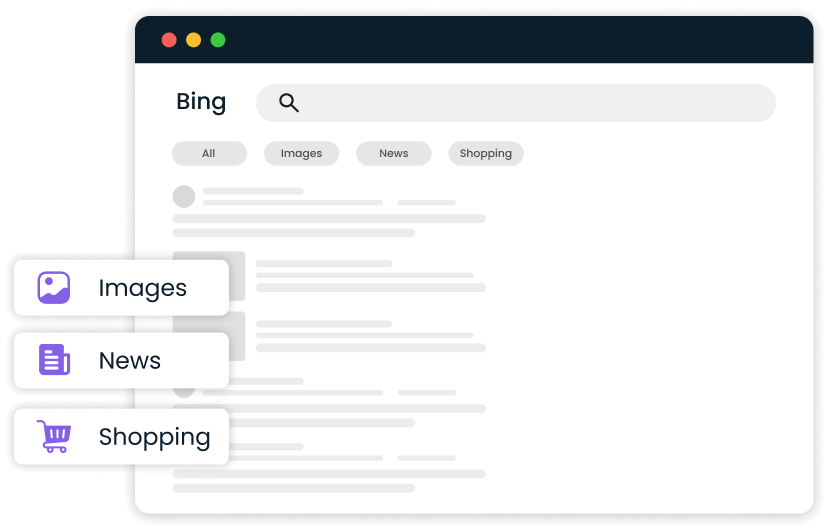The width and height of the screenshot is (829, 531).
Task: Click the purple News newspaper icon
Action: (x=54, y=361)
